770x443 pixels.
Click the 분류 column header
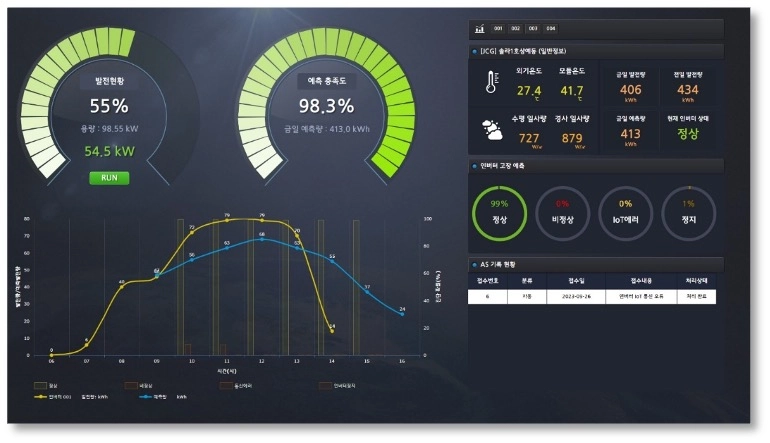[526, 281]
